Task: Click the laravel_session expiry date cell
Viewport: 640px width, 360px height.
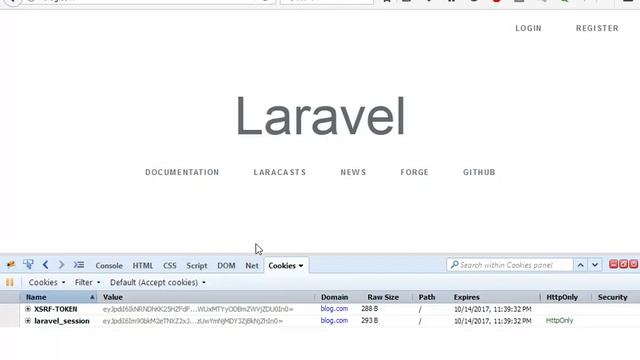Action: point(493,321)
